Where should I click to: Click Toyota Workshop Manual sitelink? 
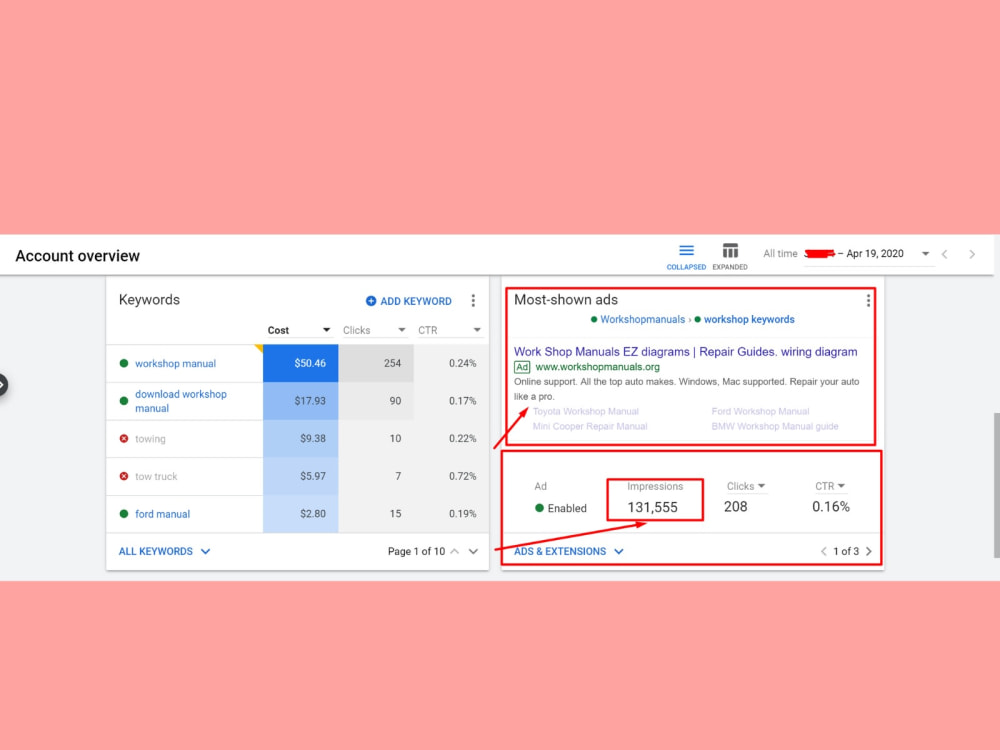tap(585, 412)
